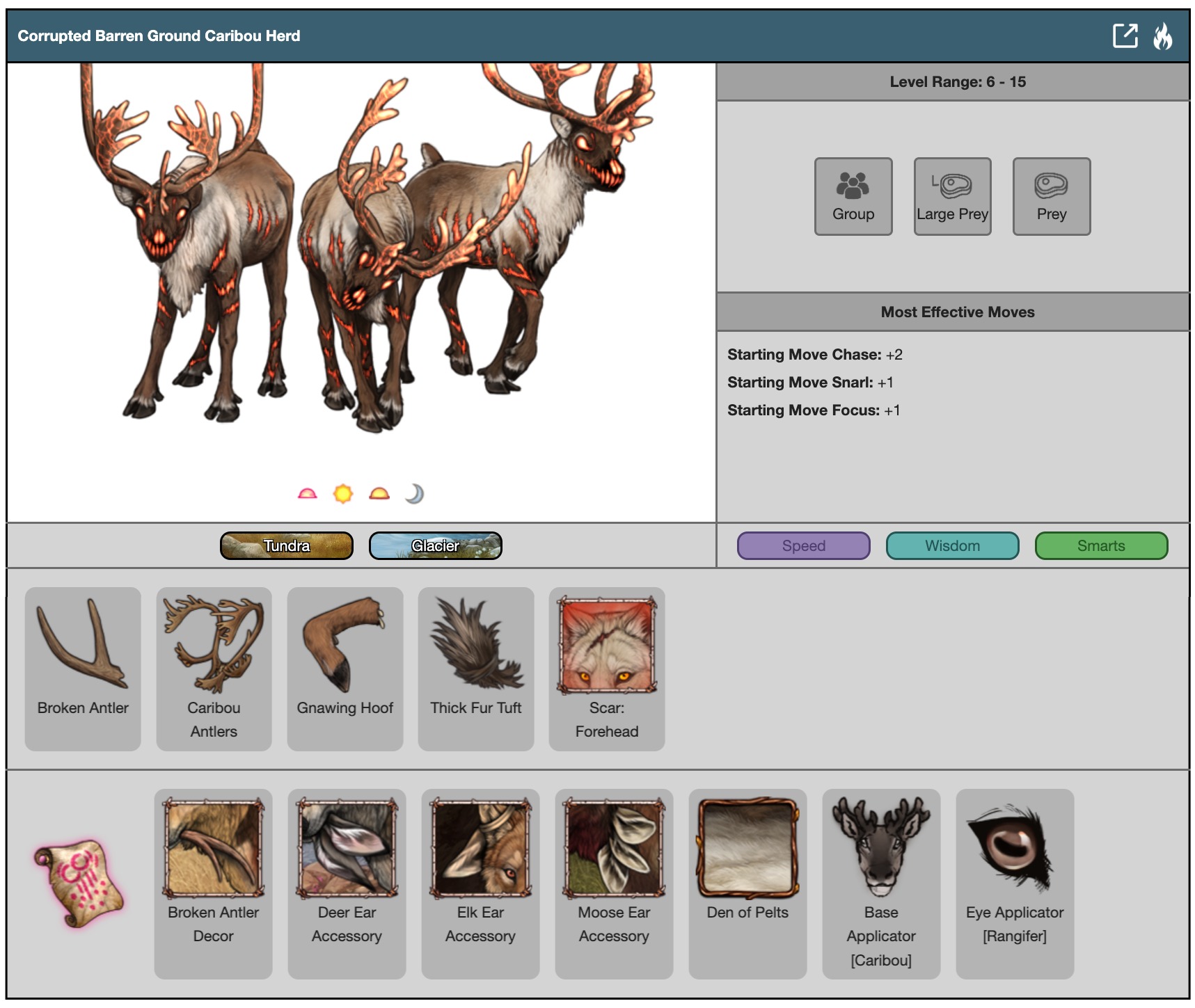This screenshot has height=1008, width=1195.
Task: Open the Caribou Antlers item
Action: 214,668
